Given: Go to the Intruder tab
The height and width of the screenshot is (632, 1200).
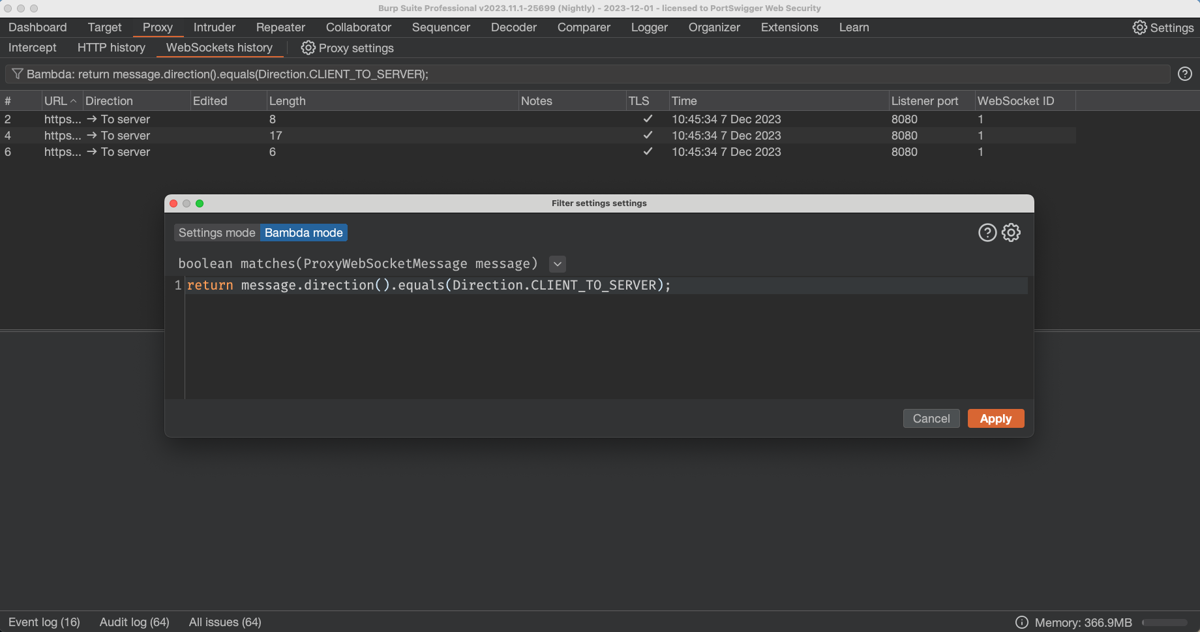Looking at the screenshot, I should tap(215, 27).
